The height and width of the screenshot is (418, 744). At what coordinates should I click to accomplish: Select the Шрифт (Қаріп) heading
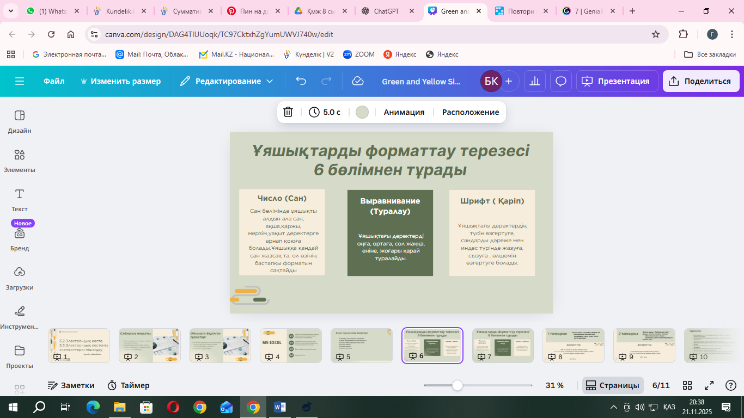(x=492, y=201)
